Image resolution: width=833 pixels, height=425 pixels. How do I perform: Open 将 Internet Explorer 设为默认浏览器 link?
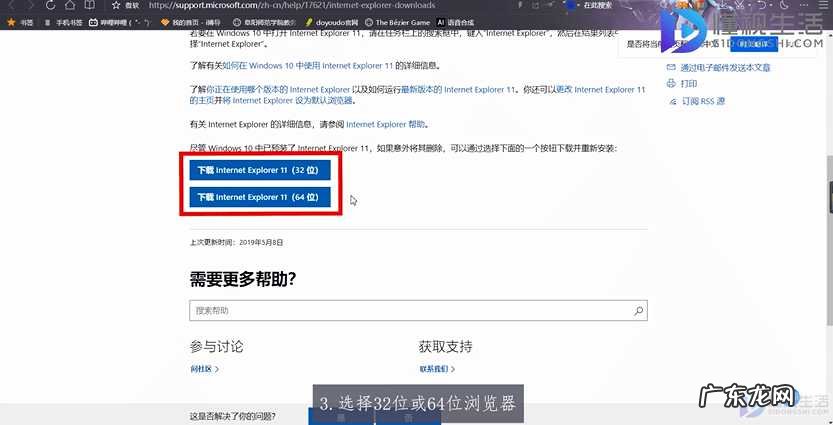(288, 100)
